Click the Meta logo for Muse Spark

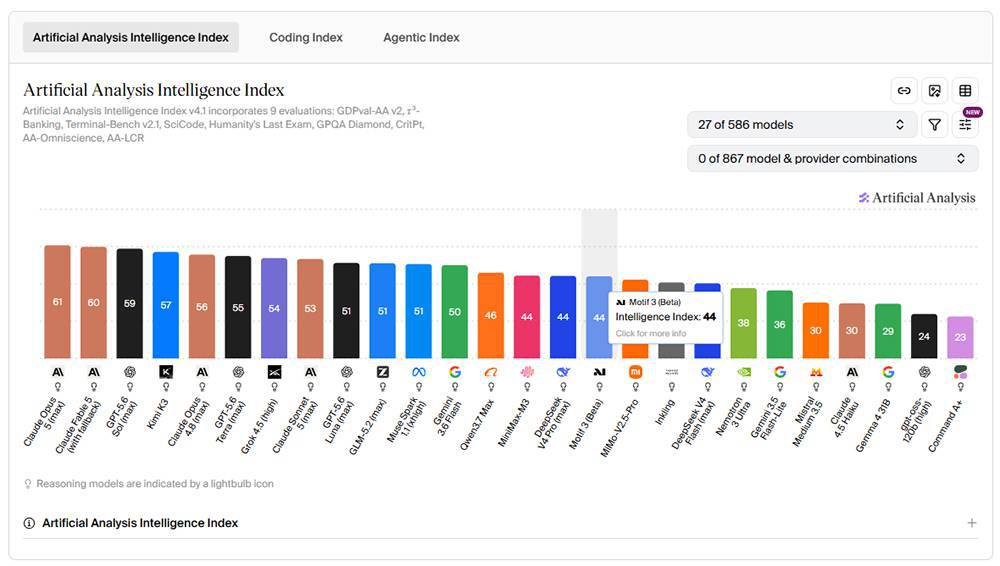point(419,372)
